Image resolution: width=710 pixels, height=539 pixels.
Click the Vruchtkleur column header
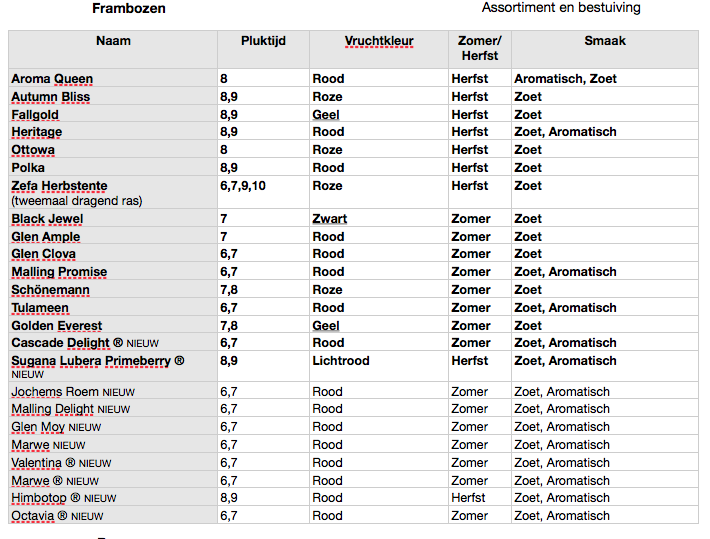click(x=379, y=41)
